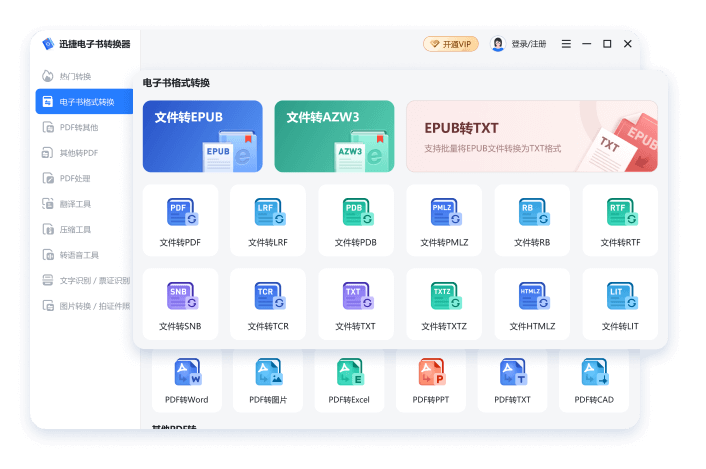The height and width of the screenshot is (469, 706).
Task: Switch to 热门转换 in the sidebar
Action: coord(84,76)
